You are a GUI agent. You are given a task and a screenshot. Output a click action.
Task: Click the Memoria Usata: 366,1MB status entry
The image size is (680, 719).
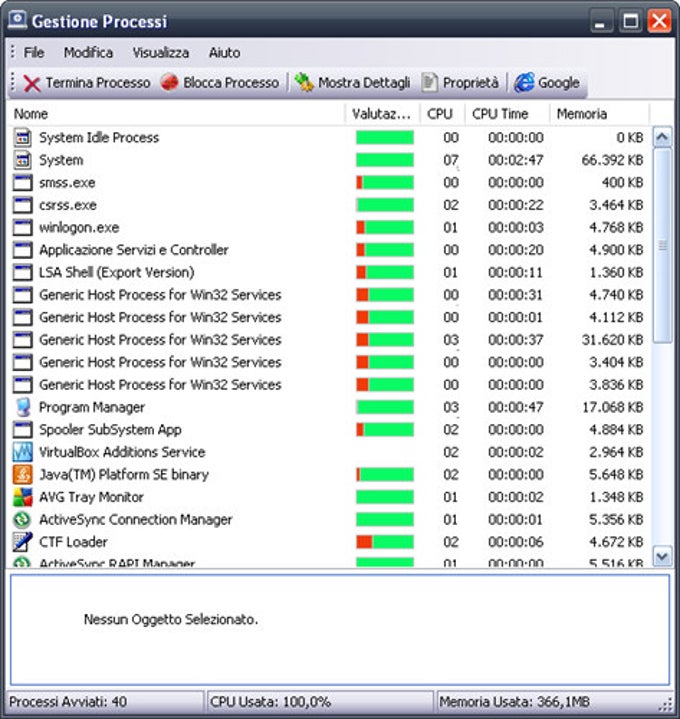point(514,702)
